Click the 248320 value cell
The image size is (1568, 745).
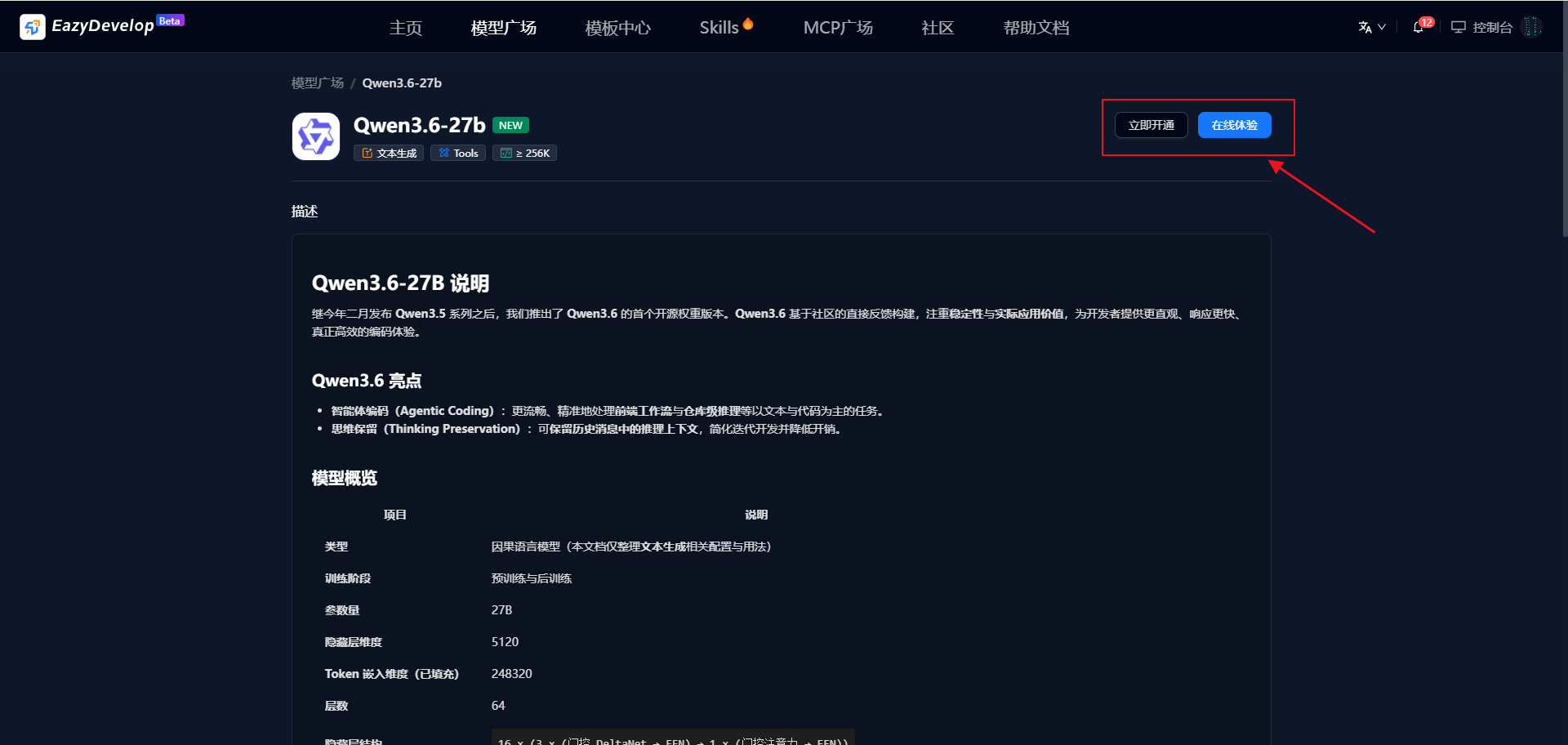pyautogui.click(x=512, y=674)
